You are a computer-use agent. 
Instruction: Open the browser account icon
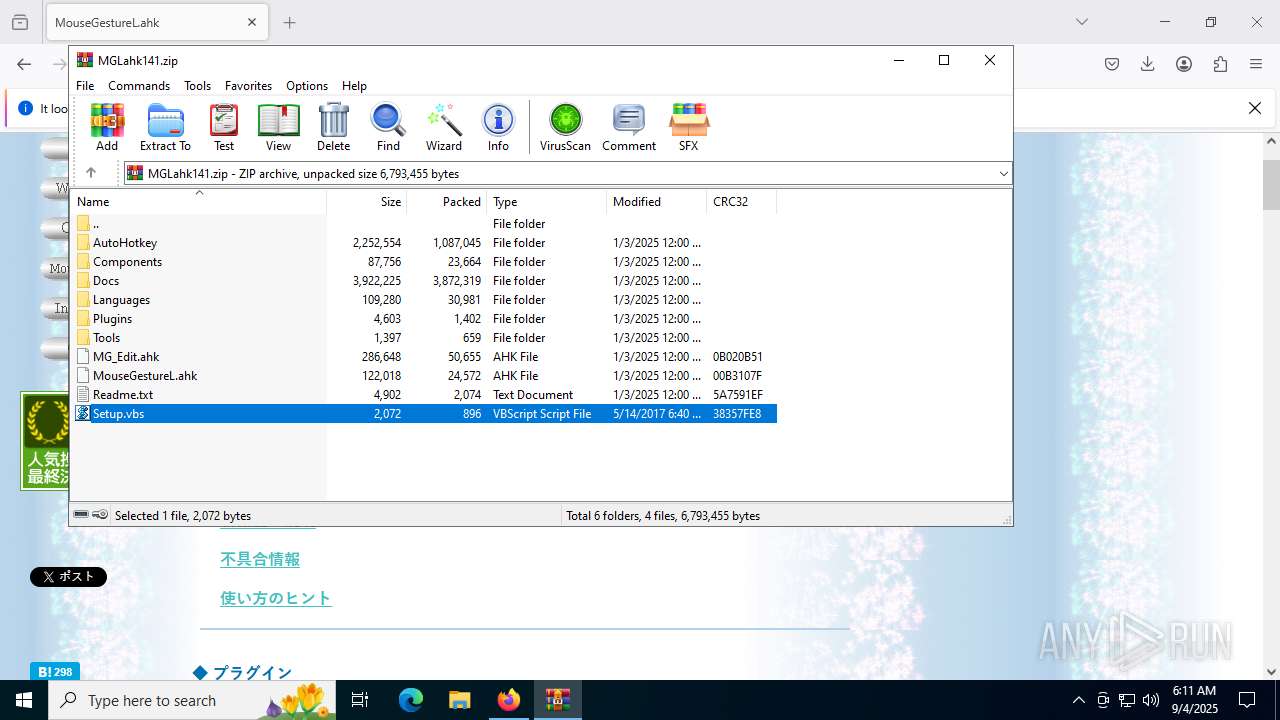pyautogui.click(x=1184, y=64)
